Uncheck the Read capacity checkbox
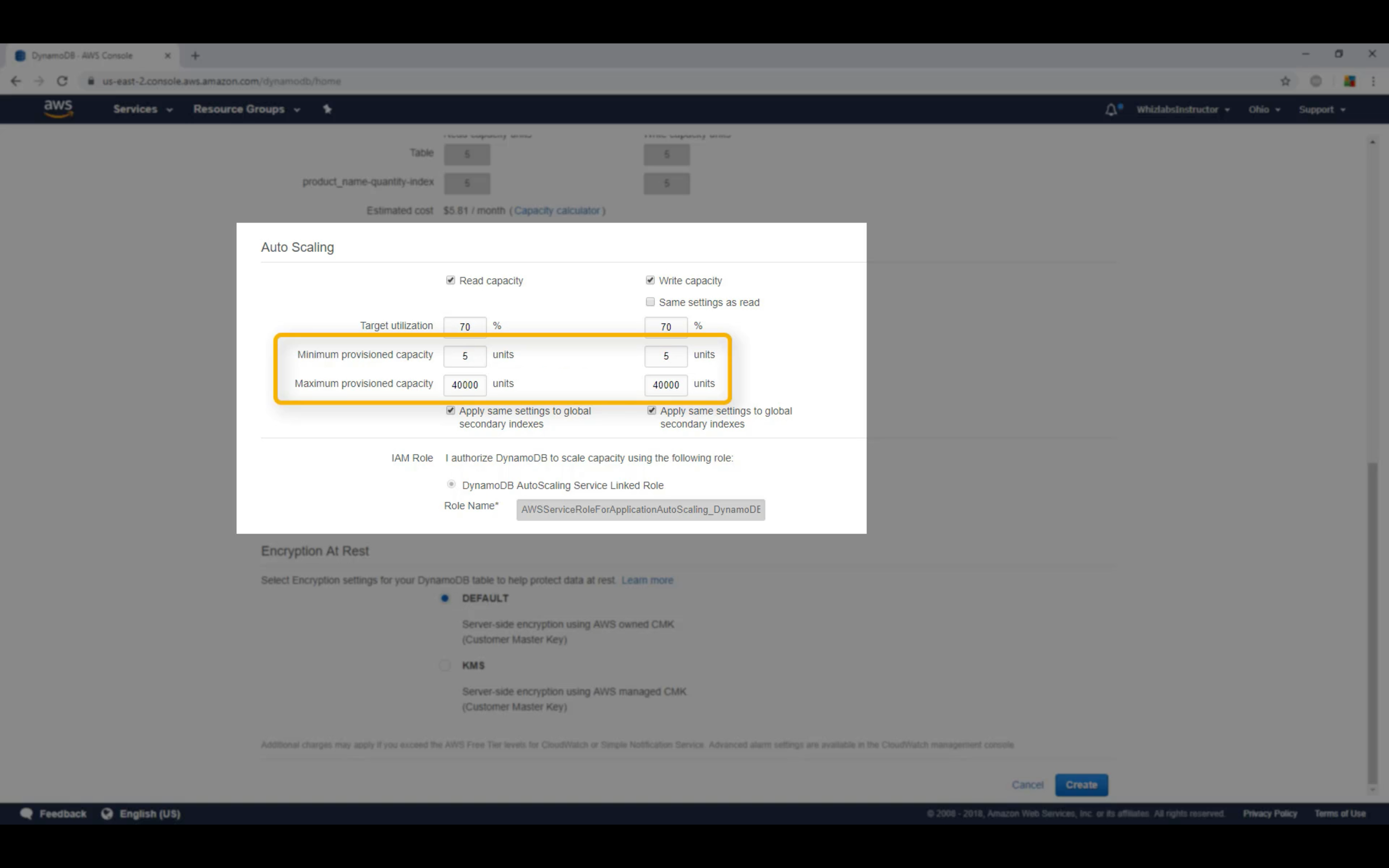Viewport: 1389px width, 868px height. (451, 280)
